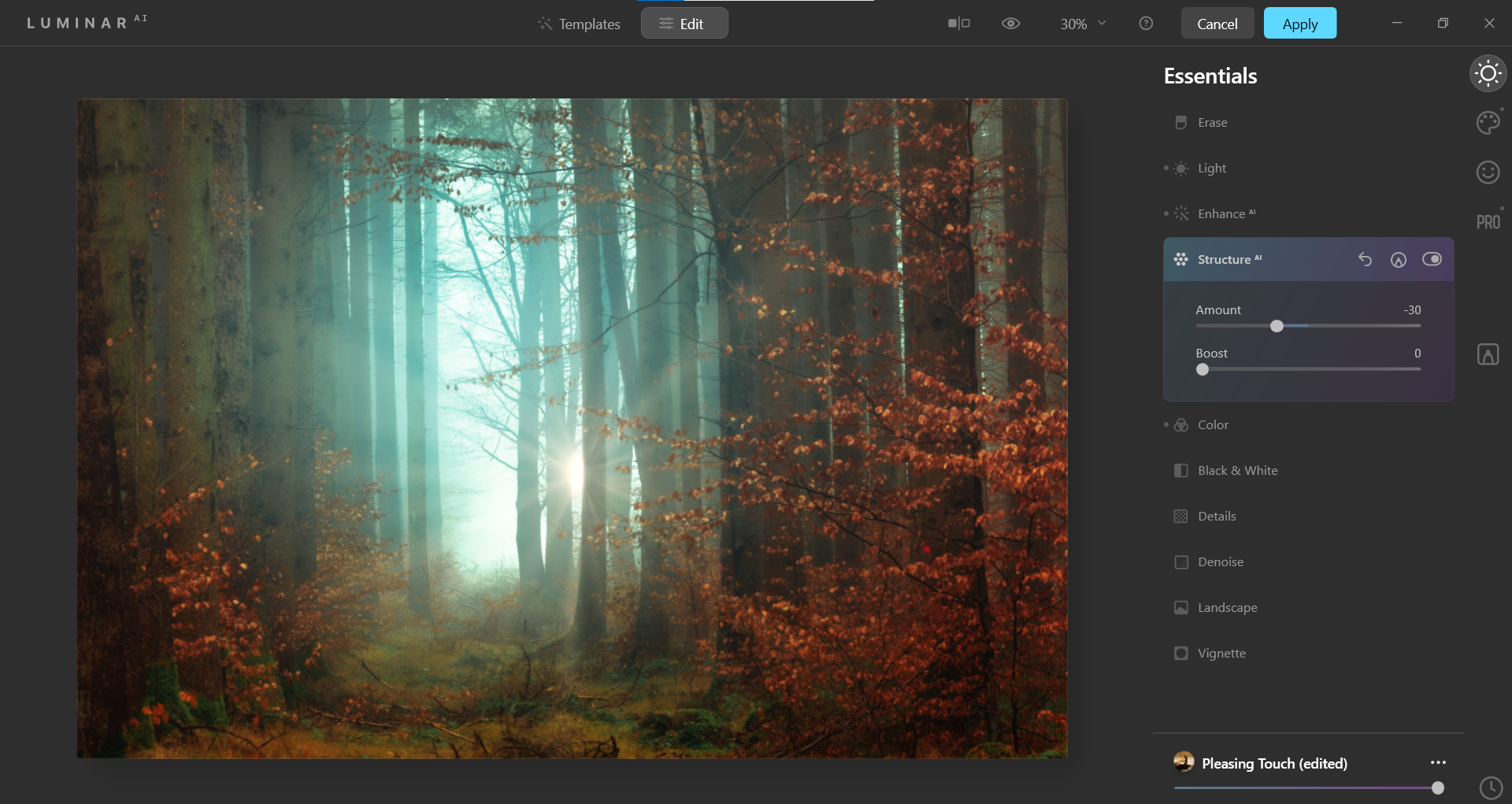Expand the Color tool panel
This screenshot has height=804, width=1512.
[1213, 425]
